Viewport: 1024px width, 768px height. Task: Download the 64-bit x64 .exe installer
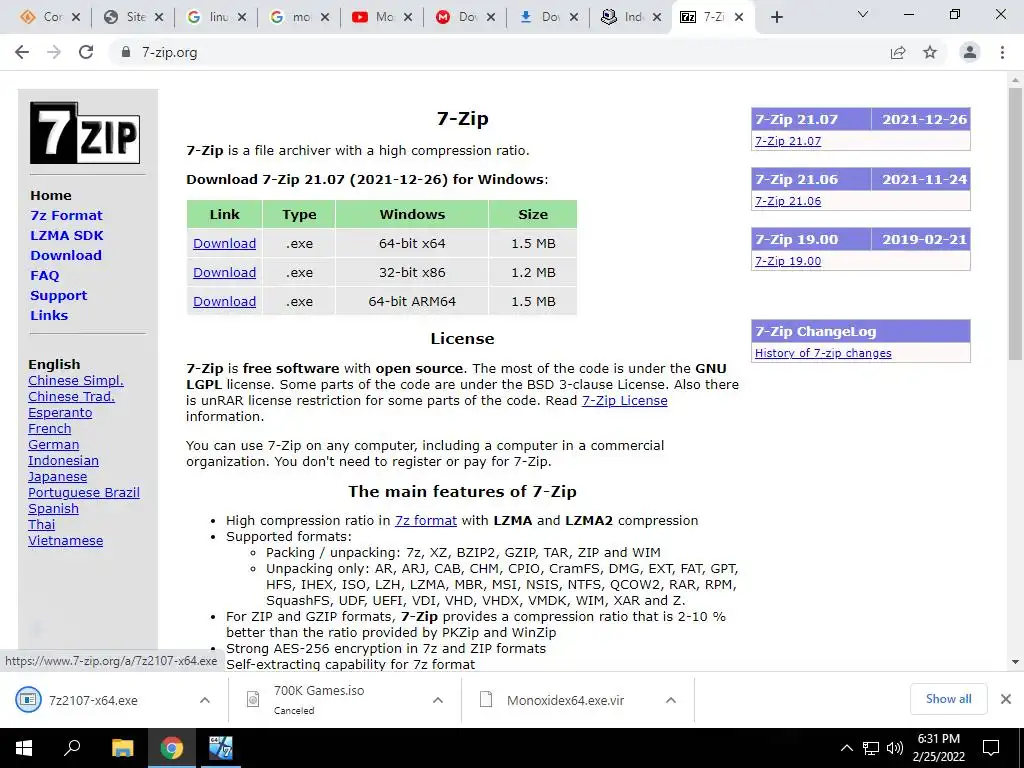click(x=224, y=243)
